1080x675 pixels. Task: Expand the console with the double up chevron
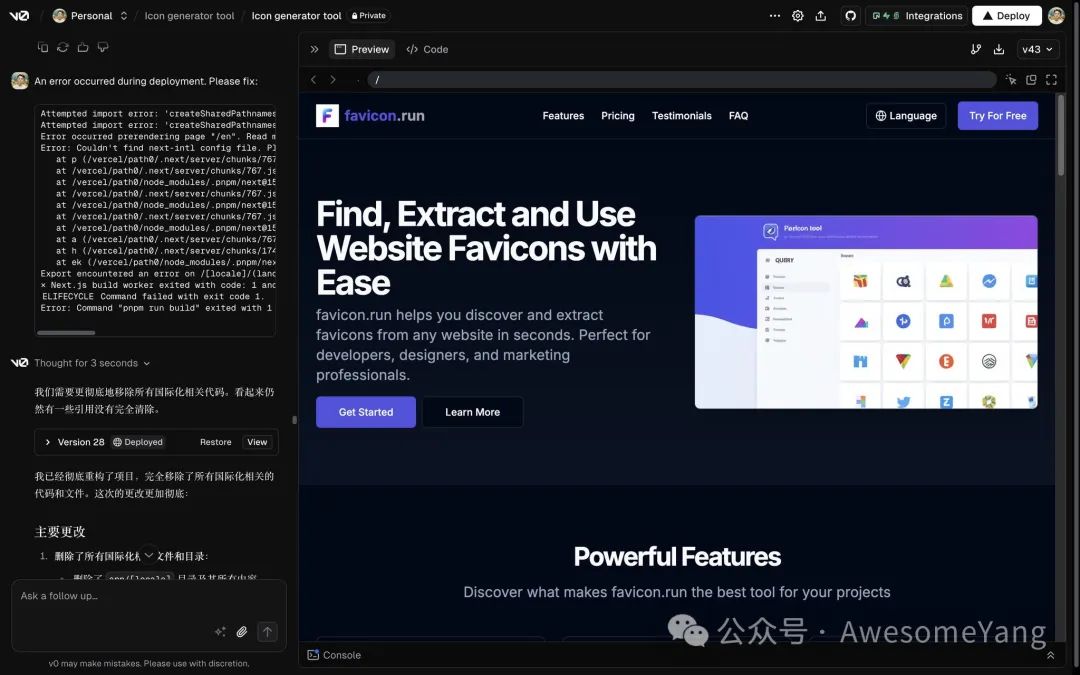(1050, 655)
